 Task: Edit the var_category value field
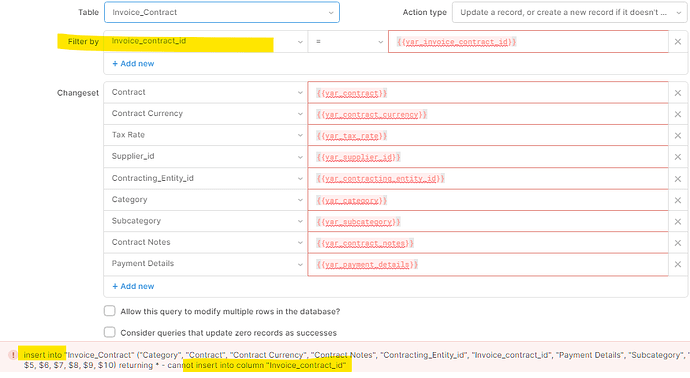488,200
